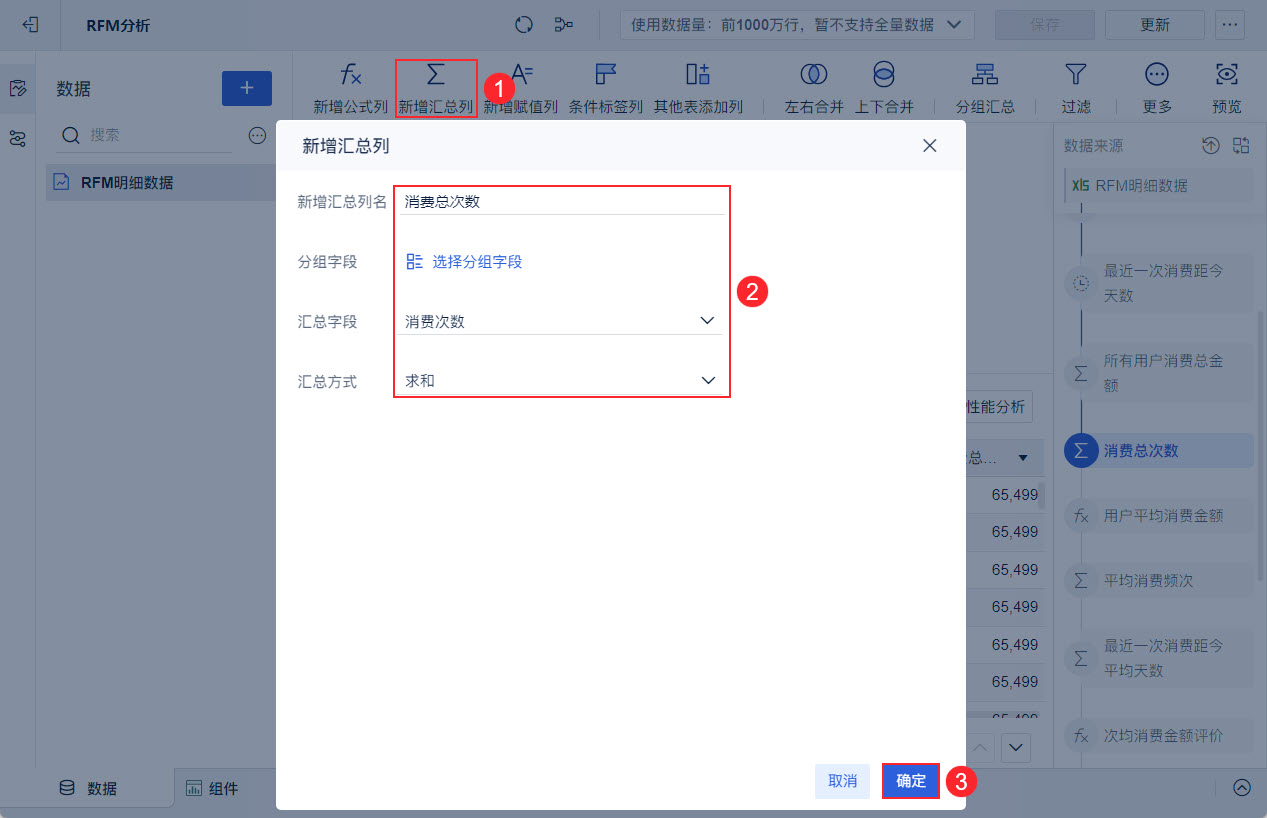The image size is (1267, 818).
Task: Click the 更新 button
Action: (x=1155, y=25)
